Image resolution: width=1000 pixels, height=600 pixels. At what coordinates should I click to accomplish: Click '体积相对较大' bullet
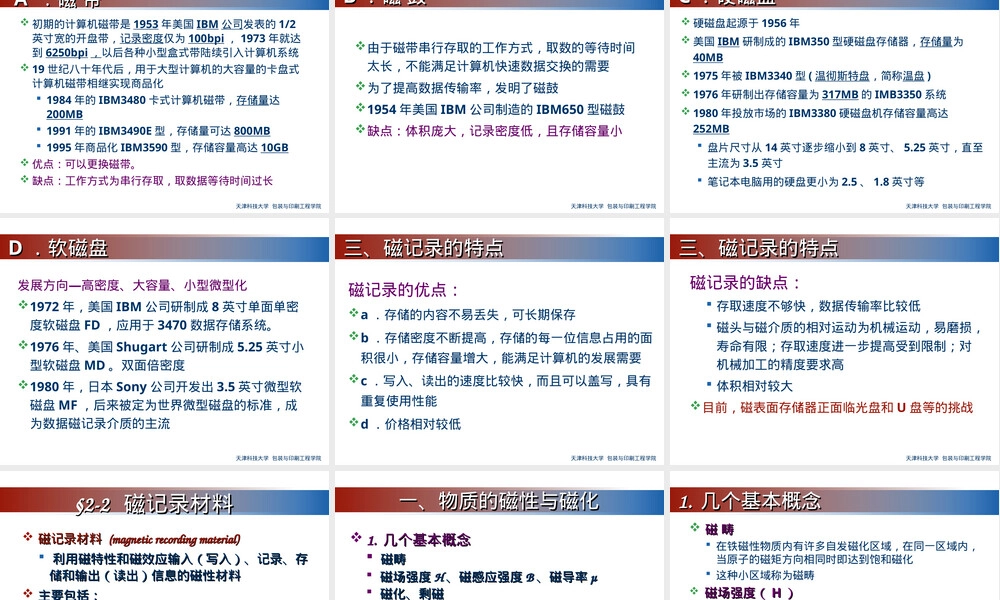(x=754, y=386)
